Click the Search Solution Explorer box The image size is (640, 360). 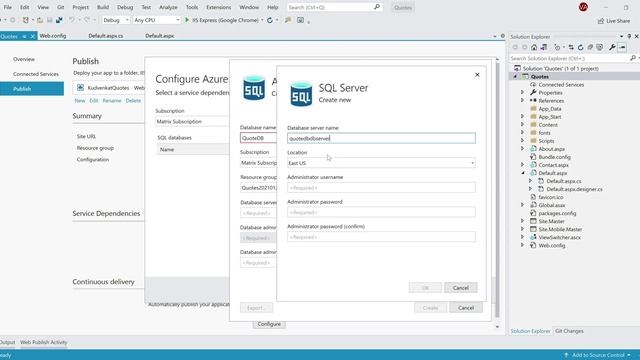click(x=569, y=58)
